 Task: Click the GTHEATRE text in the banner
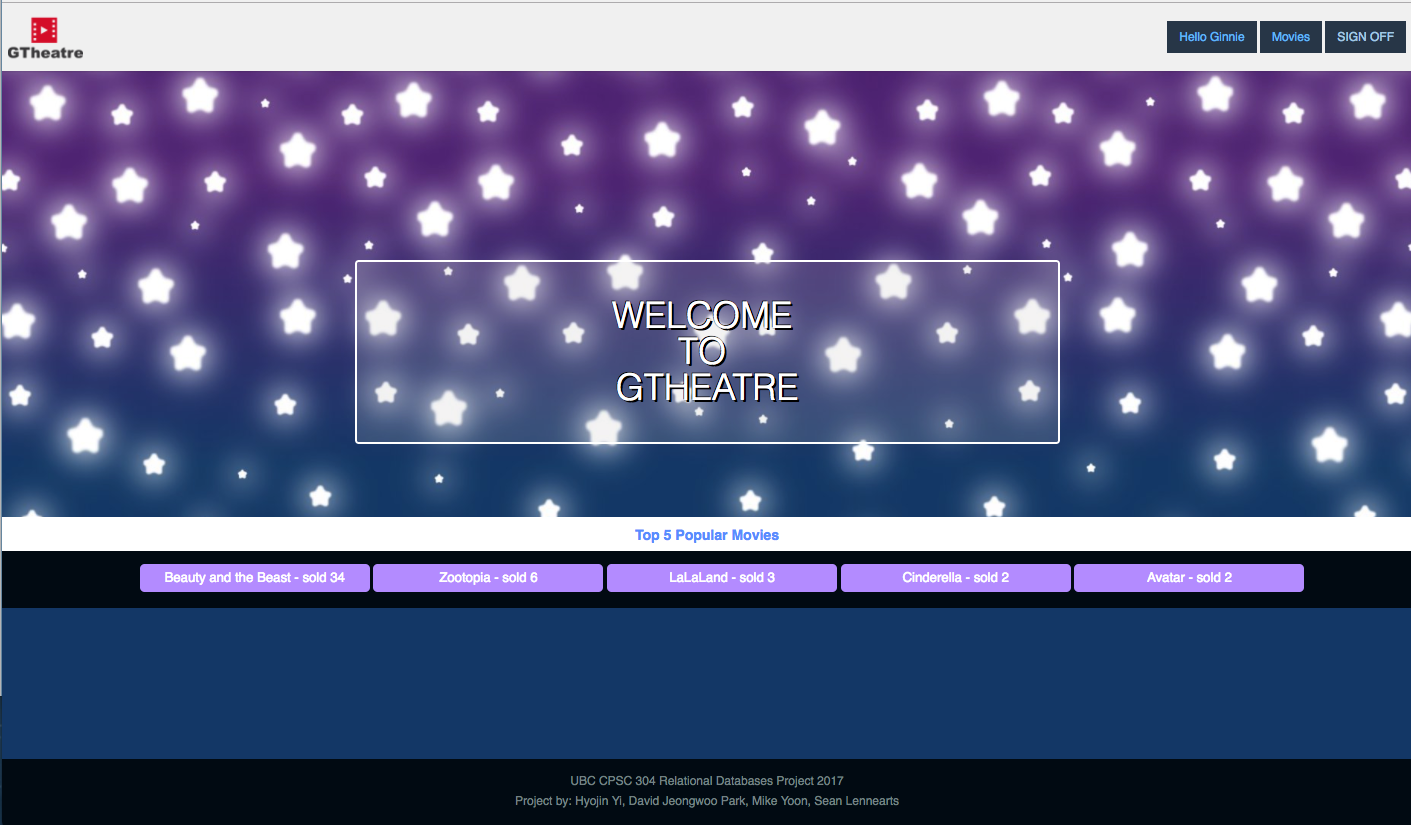(x=706, y=388)
